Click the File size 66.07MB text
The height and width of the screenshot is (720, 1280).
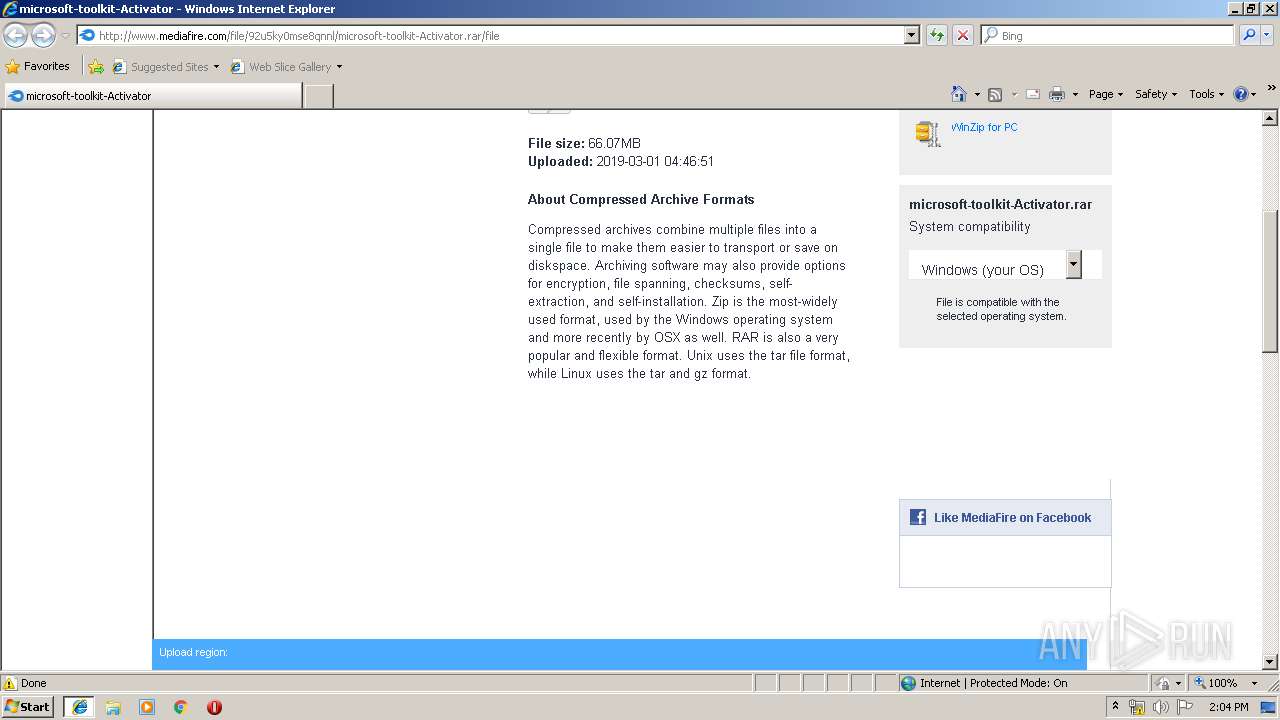[584, 143]
